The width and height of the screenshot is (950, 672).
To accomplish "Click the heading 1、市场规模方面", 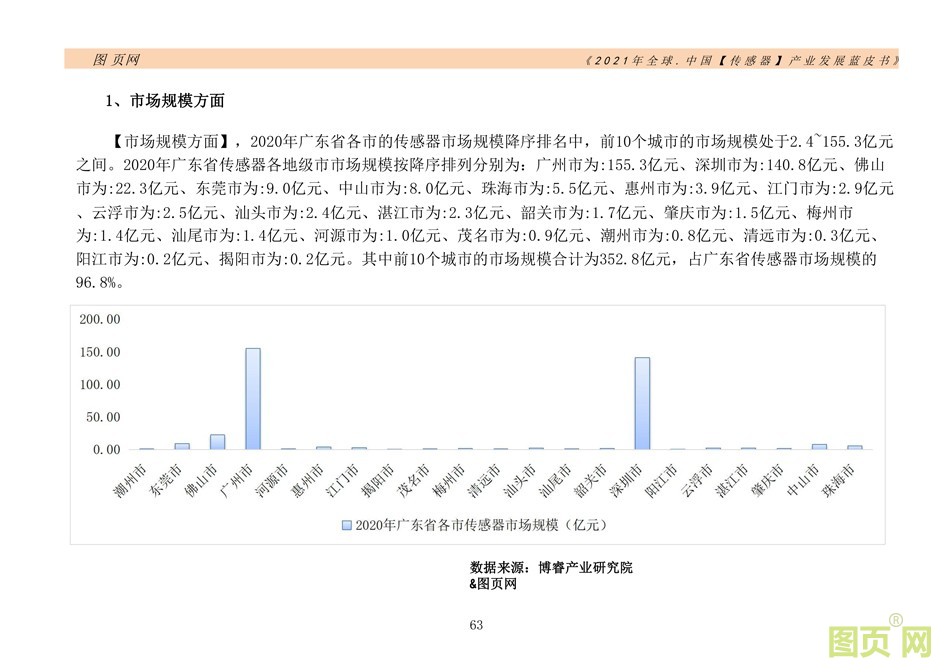I will [165, 101].
